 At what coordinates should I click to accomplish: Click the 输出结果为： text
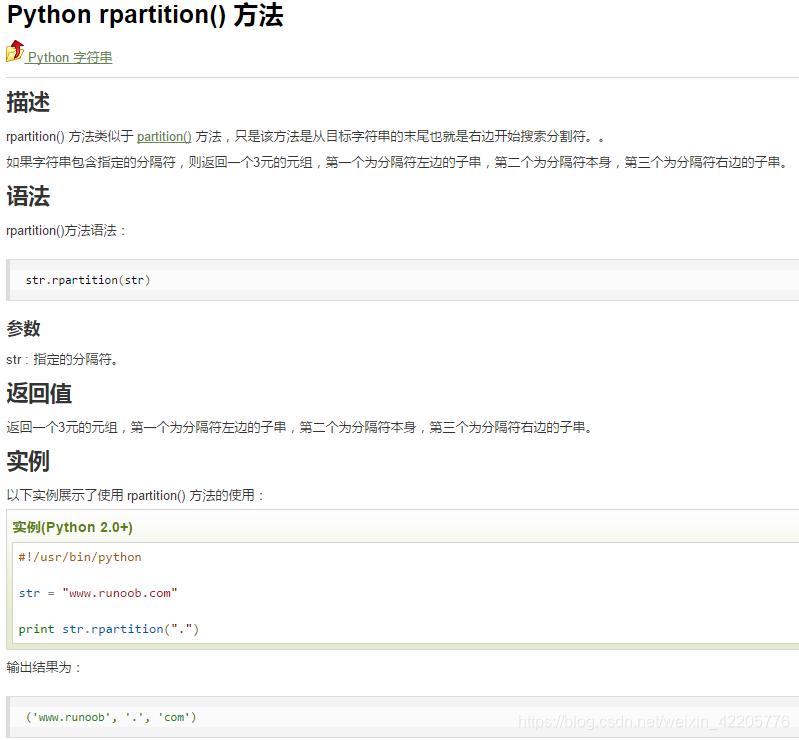pos(44,668)
